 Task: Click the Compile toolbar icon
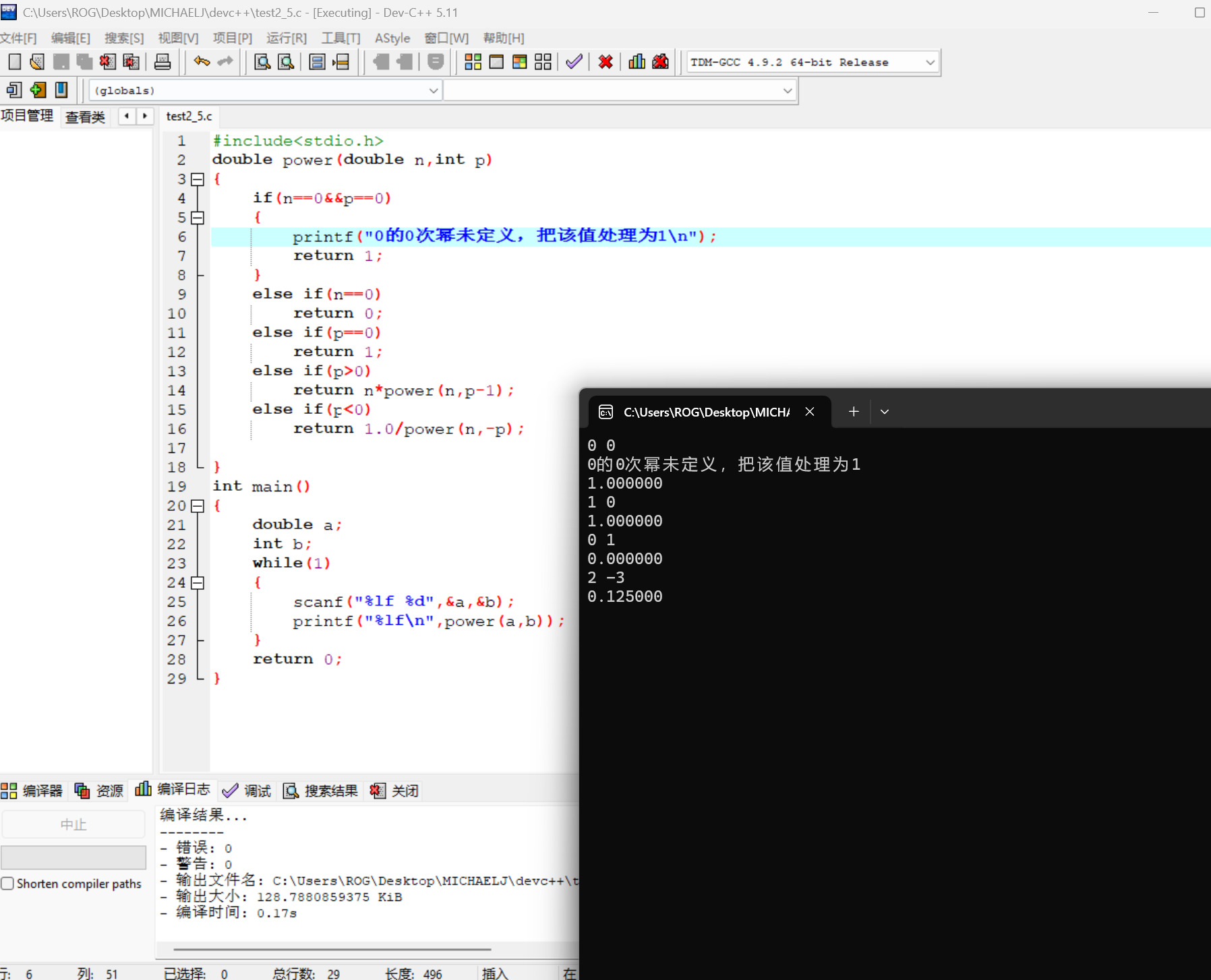point(473,62)
